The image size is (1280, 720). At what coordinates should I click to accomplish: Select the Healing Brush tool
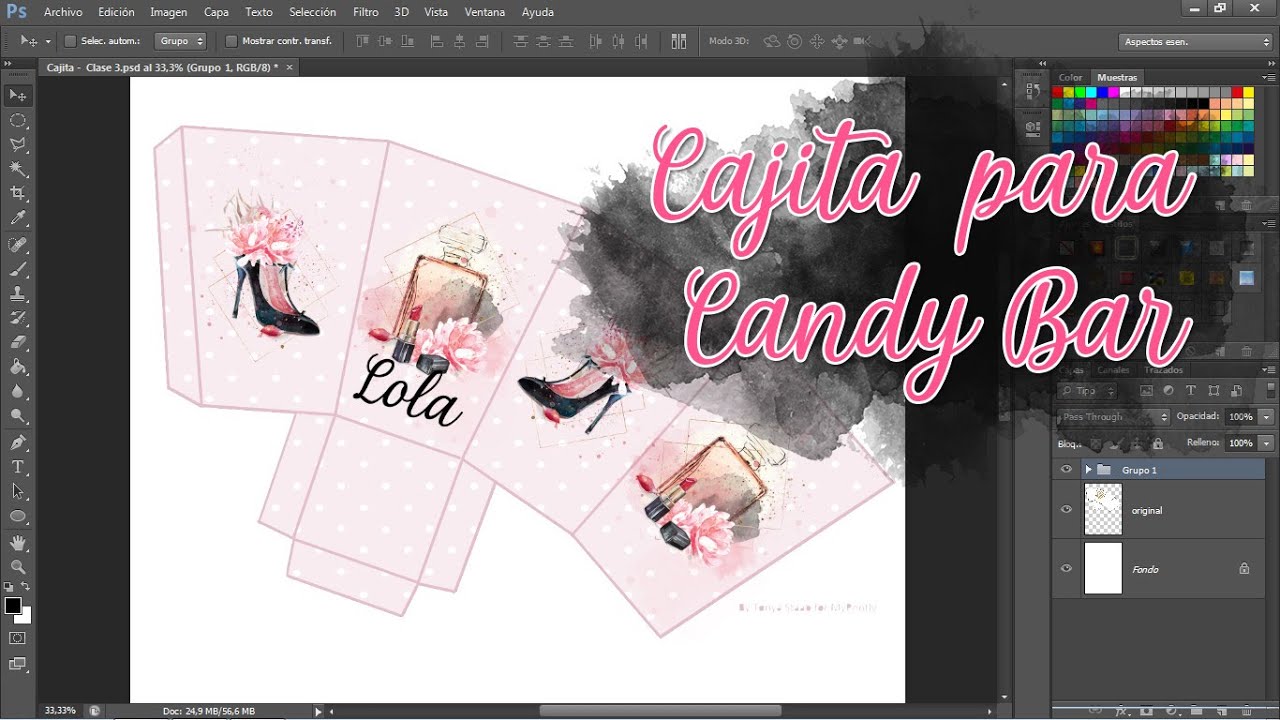point(18,245)
